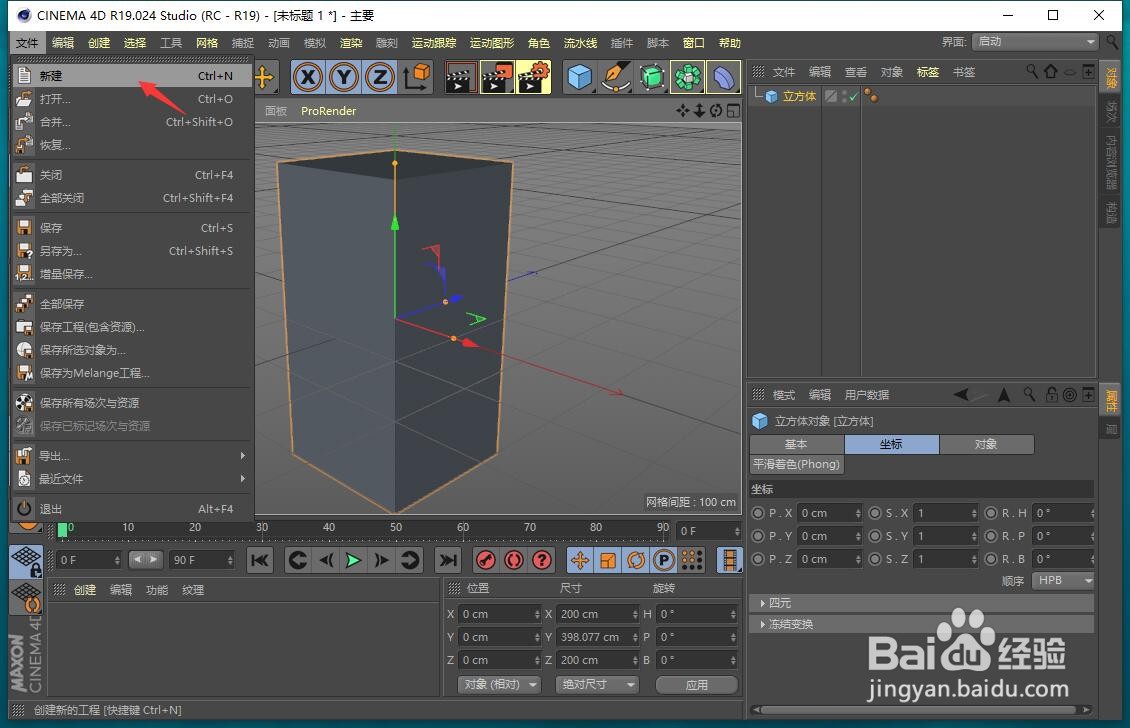Choose 另存为 from file menu
This screenshot has height=728, width=1130.
point(132,251)
